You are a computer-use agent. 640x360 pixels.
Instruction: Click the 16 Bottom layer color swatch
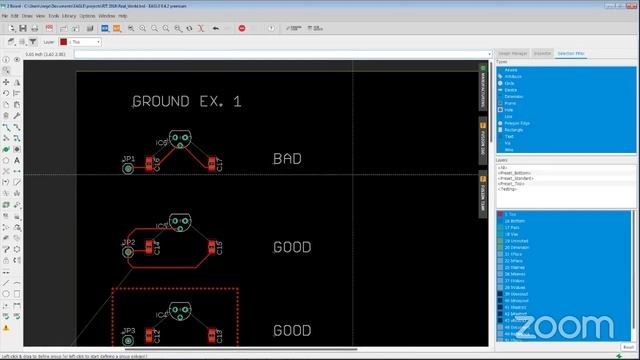[x=500, y=221]
